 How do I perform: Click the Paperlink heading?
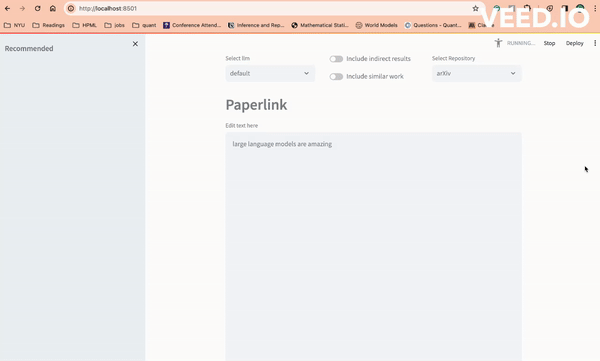256,105
